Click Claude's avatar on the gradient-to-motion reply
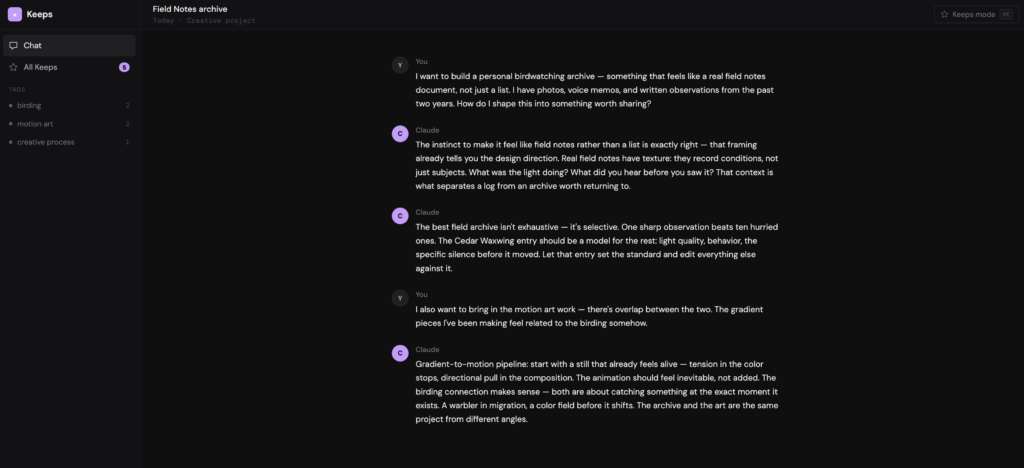This screenshot has width=1024, height=468. pos(400,352)
